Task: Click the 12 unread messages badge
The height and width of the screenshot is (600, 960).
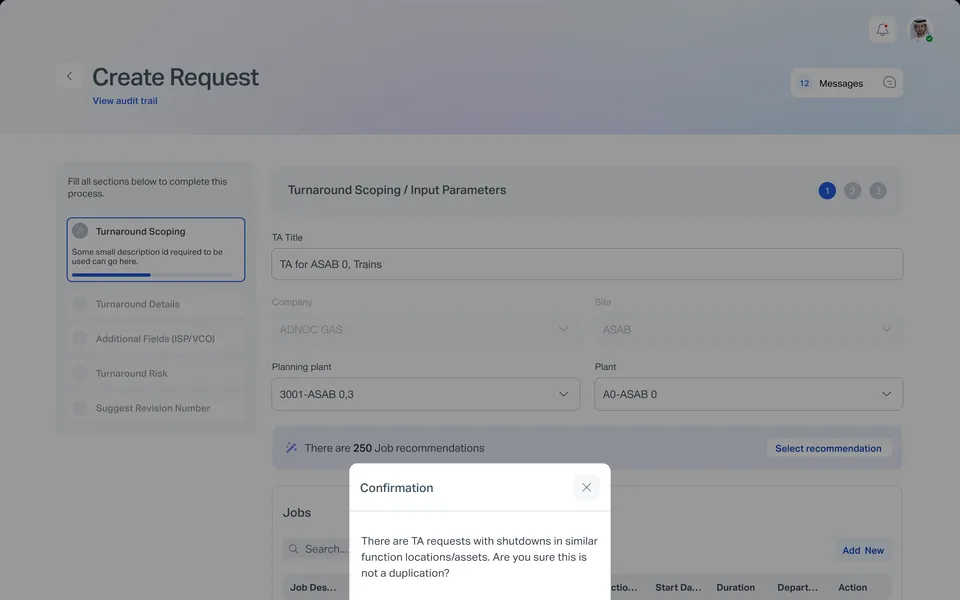Action: pos(804,83)
